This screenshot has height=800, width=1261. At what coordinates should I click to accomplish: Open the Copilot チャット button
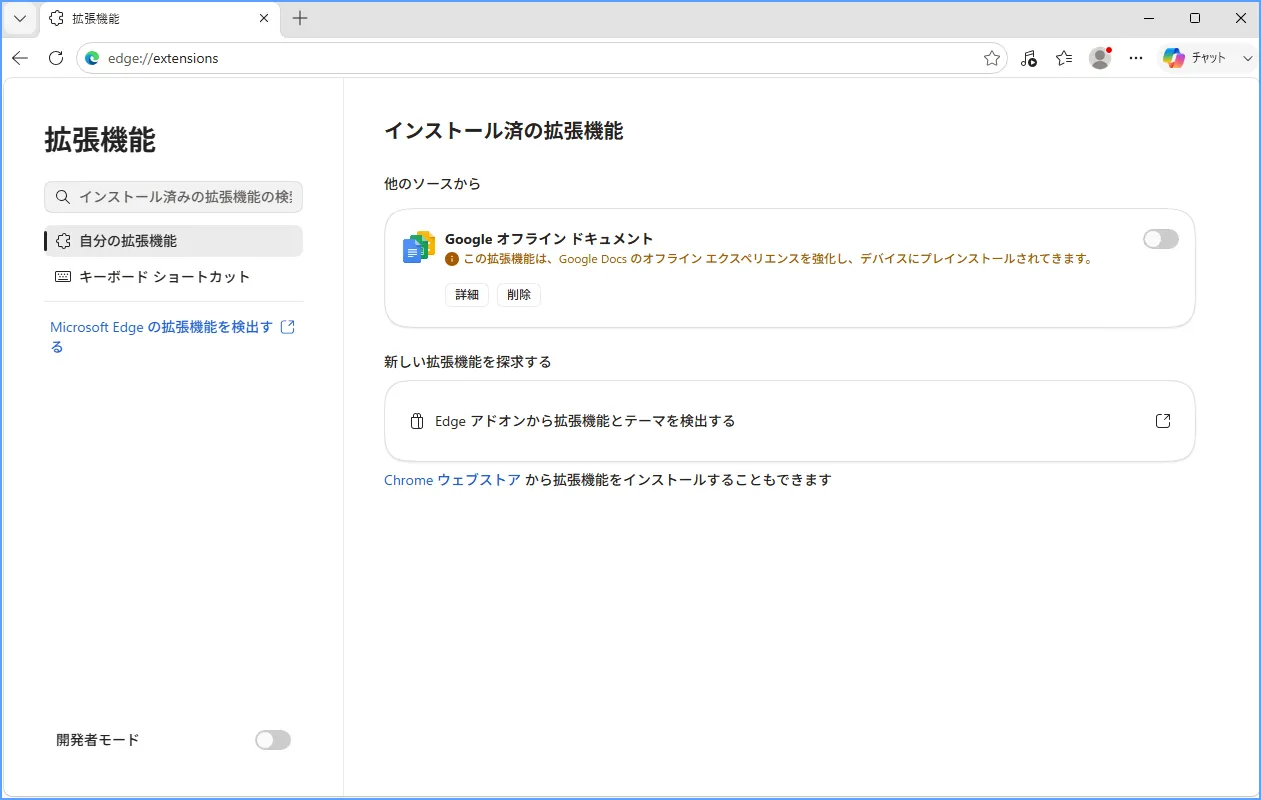[1196, 58]
